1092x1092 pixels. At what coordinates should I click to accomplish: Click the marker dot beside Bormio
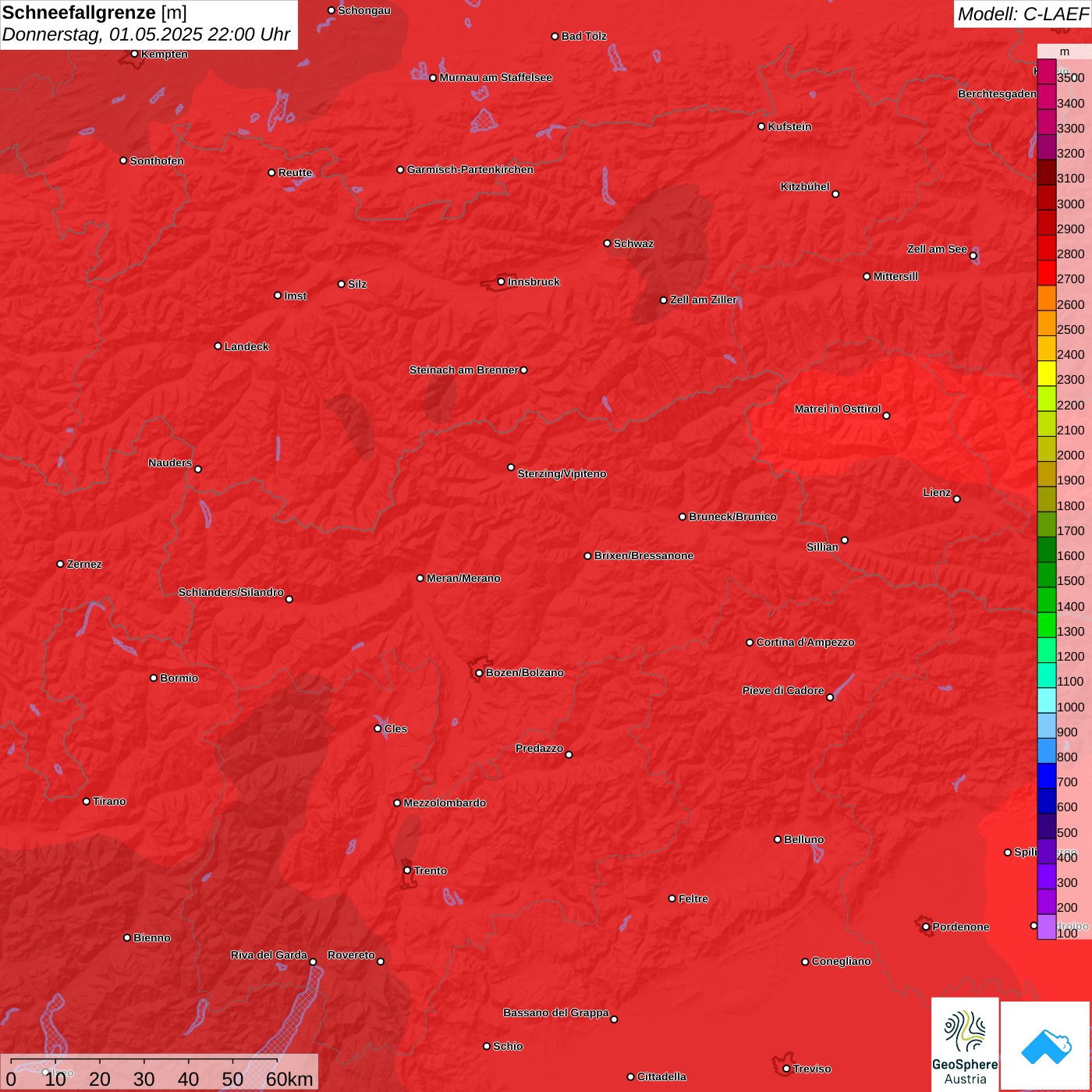(154, 678)
